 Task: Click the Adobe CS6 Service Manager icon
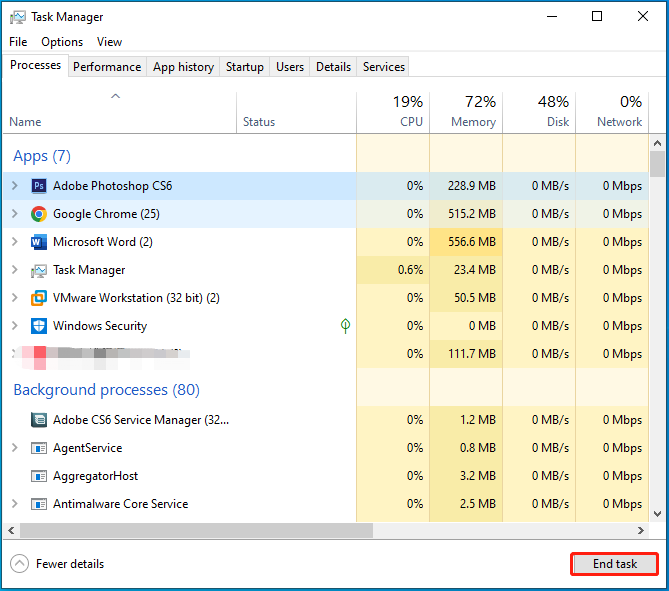click(39, 420)
